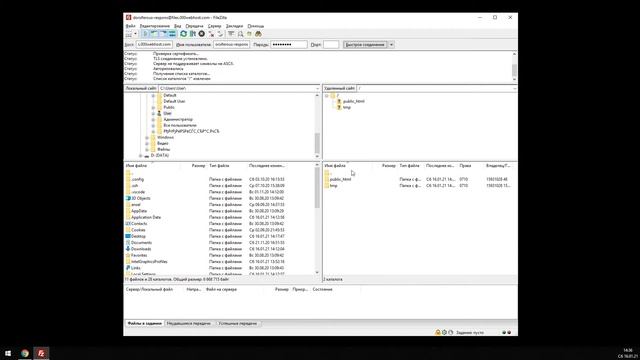Open the Сервер menu

click(214, 26)
